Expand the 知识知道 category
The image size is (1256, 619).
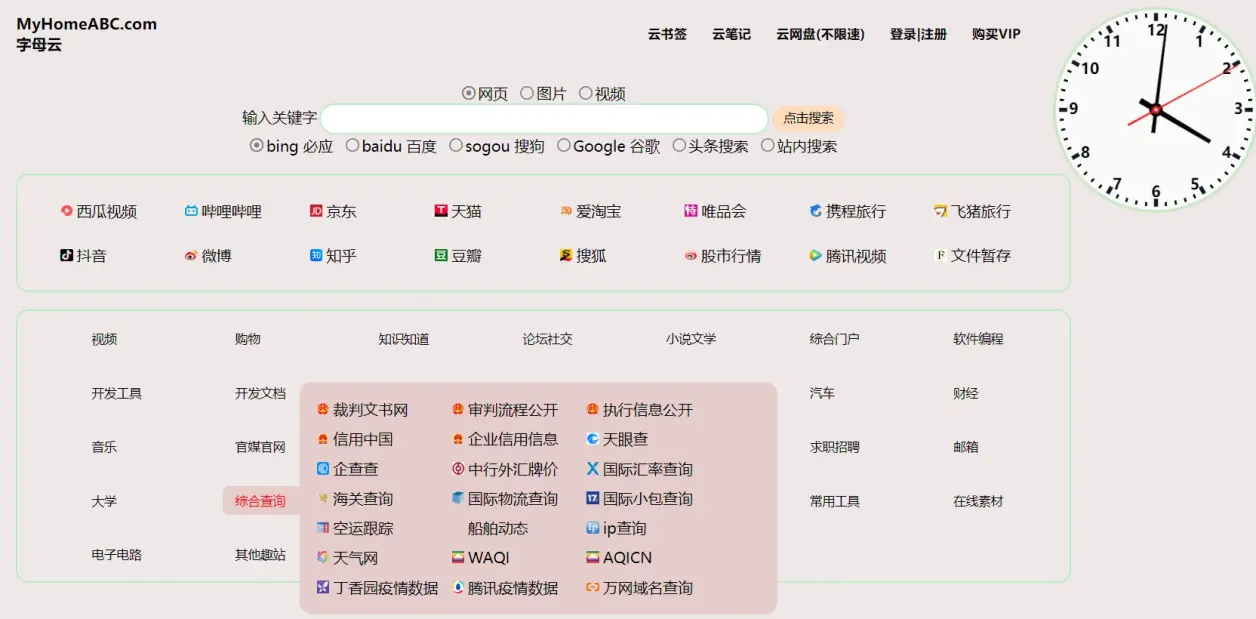pos(404,339)
